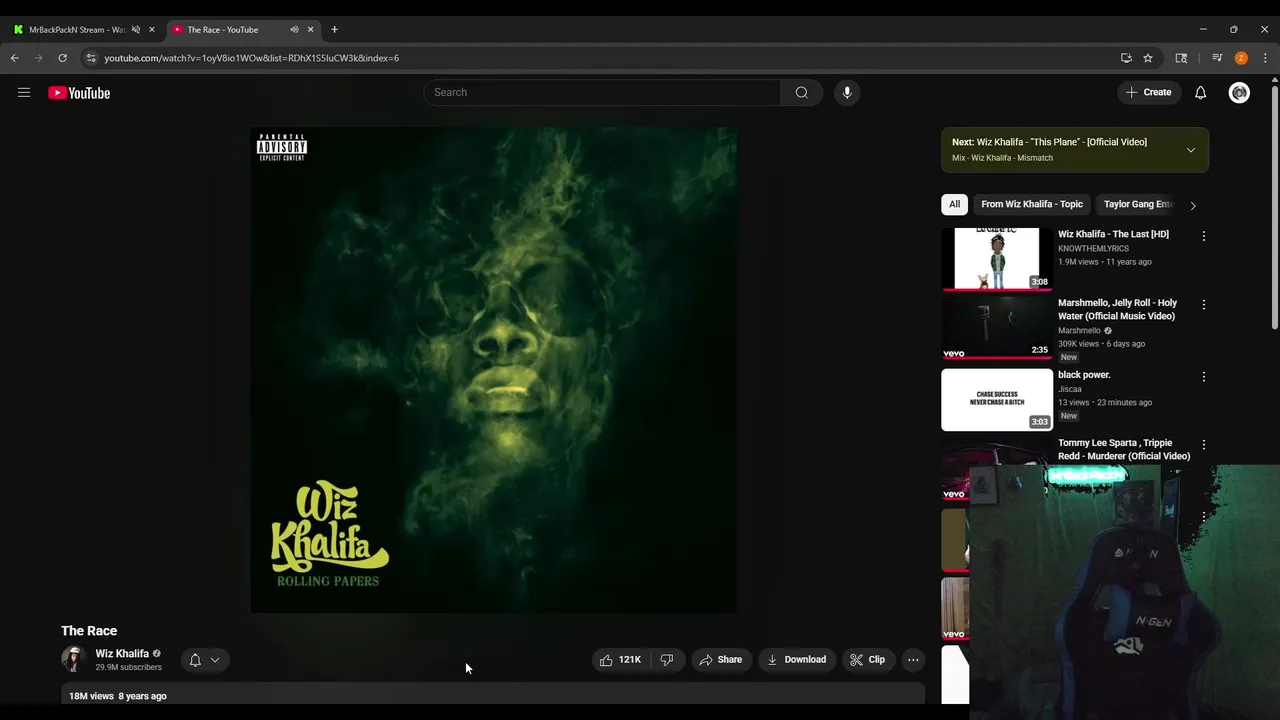This screenshot has height=720, width=1280.
Task: Go to the YouTube home logo
Action: point(79,93)
